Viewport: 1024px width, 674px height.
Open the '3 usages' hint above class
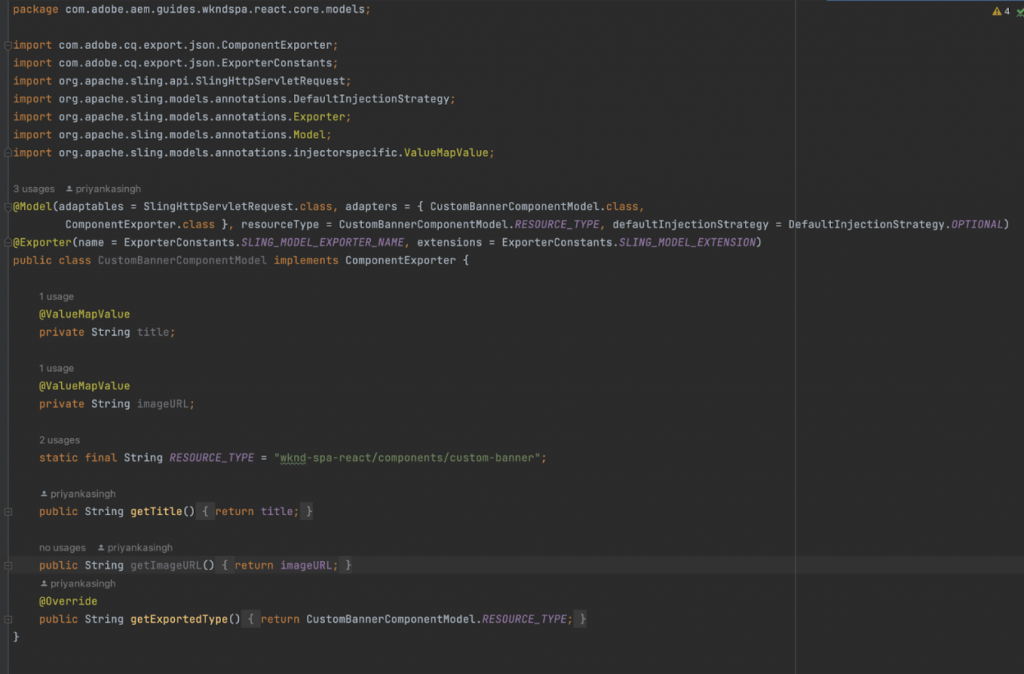(x=34, y=189)
